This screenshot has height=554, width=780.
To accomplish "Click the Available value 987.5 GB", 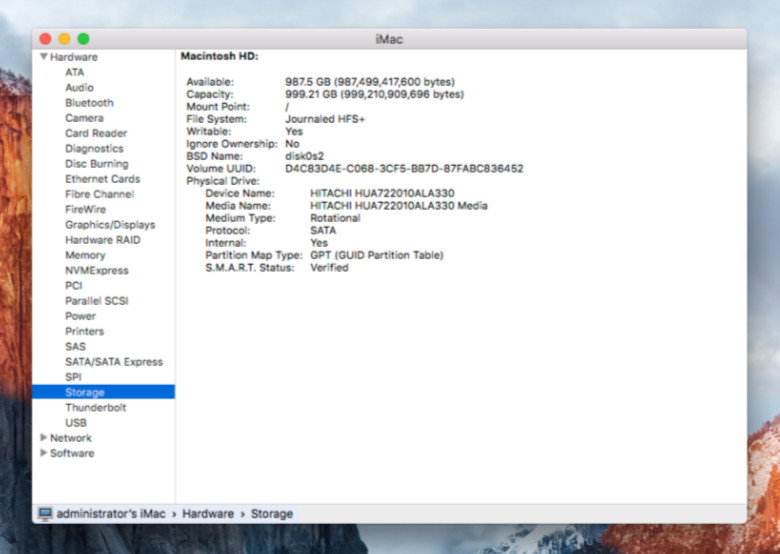I will click(370, 82).
